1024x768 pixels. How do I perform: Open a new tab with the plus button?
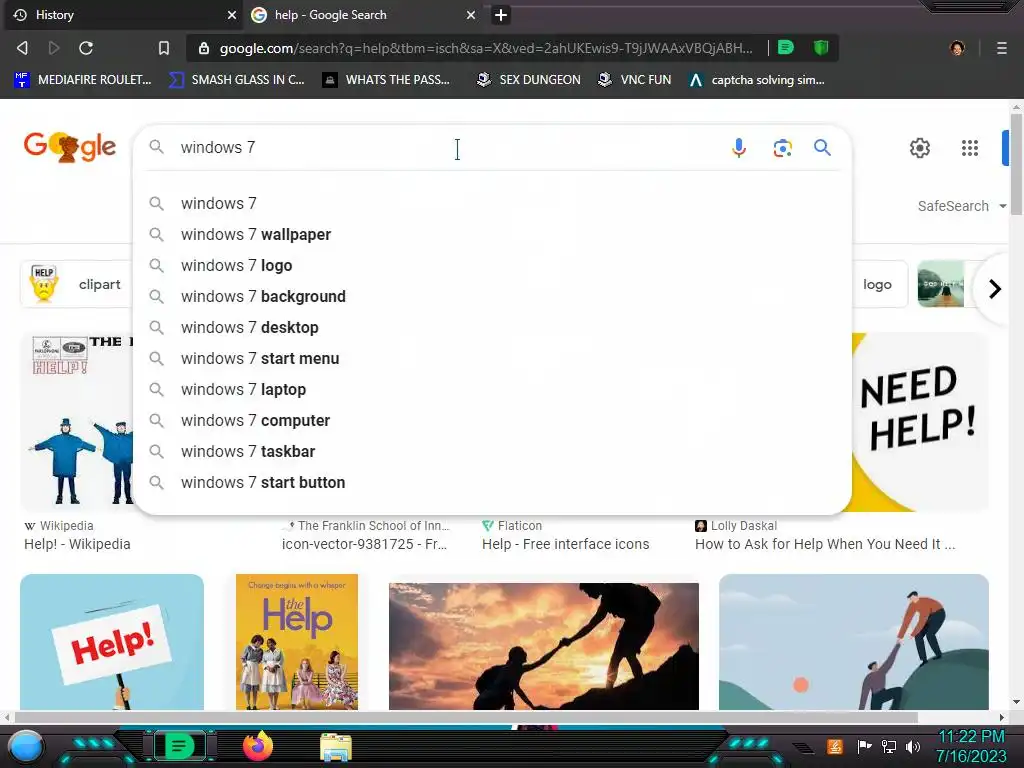tap(501, 15)
